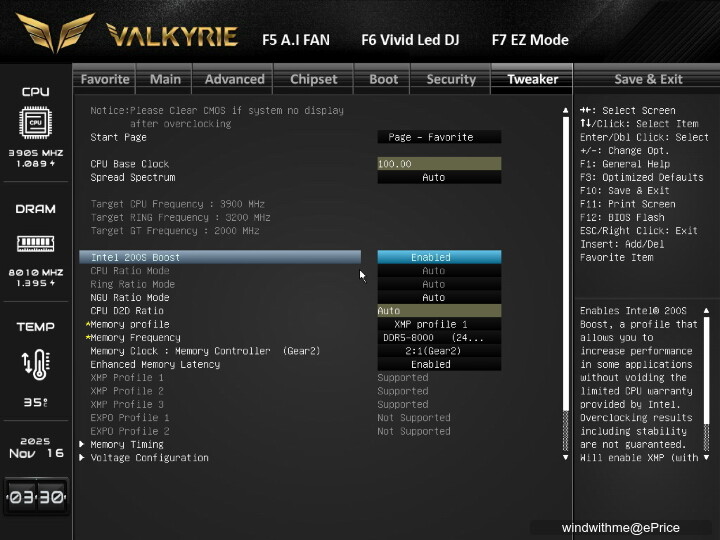Open the Memory profile XMP dropdown
720x540 pixels.
tap(439, 325)
